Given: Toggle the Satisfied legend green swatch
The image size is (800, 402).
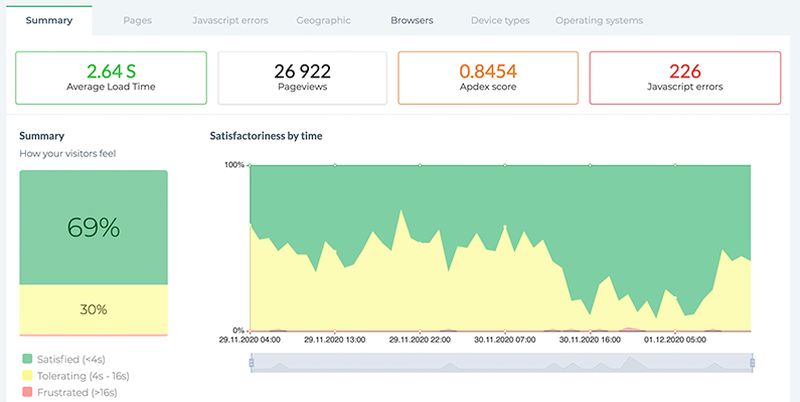Looking at the screenshot, I should (x=27, y=359).
